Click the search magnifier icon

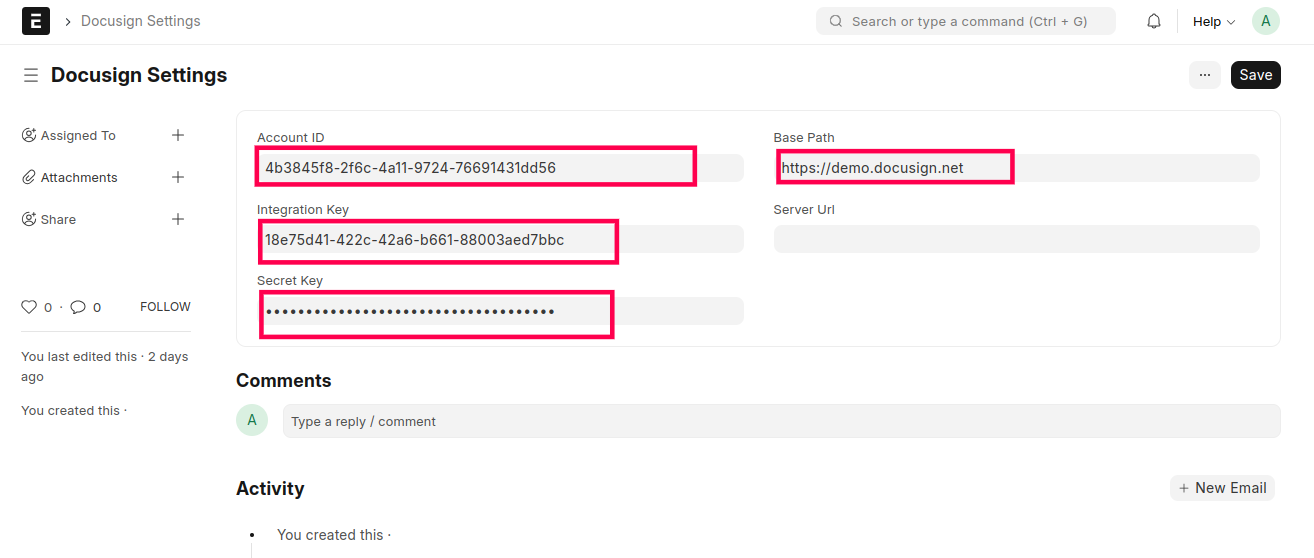click(836, 21)
